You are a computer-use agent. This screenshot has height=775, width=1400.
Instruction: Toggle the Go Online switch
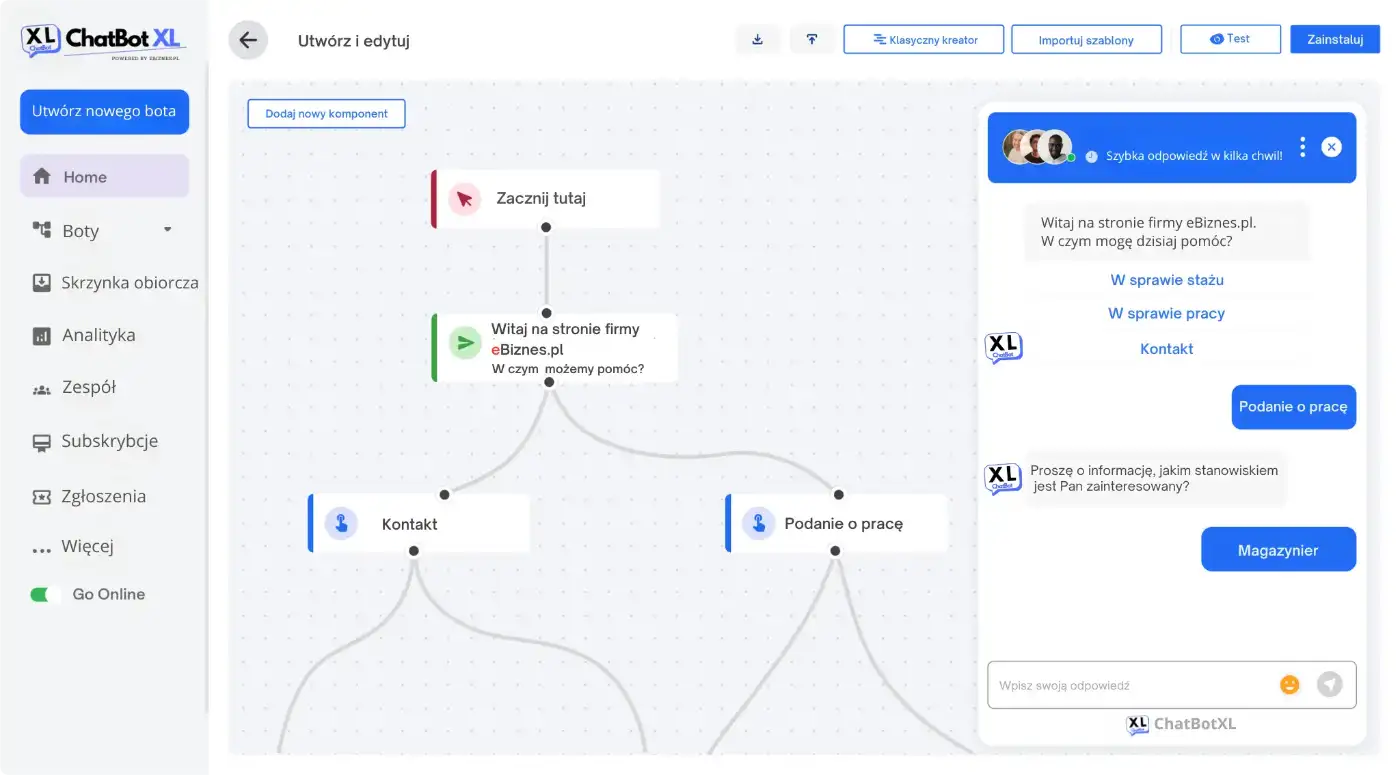coord(45,594)
